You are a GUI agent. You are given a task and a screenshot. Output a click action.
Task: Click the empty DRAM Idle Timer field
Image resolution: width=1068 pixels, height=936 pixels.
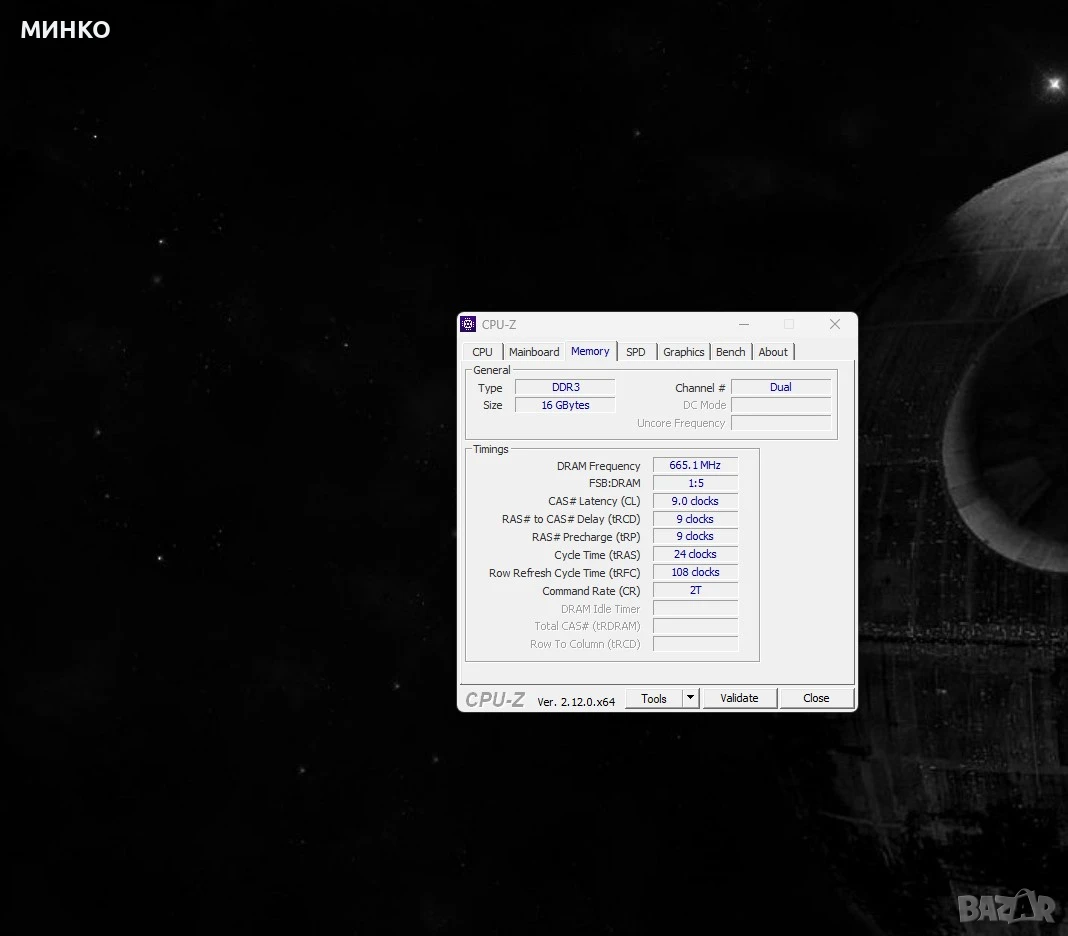695,608
